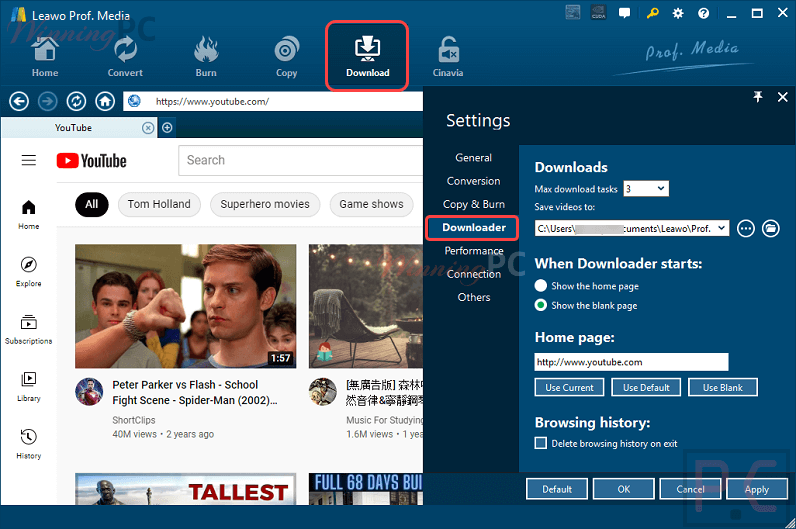
Task: Open the ShortClips channel link
Action: 134,420
